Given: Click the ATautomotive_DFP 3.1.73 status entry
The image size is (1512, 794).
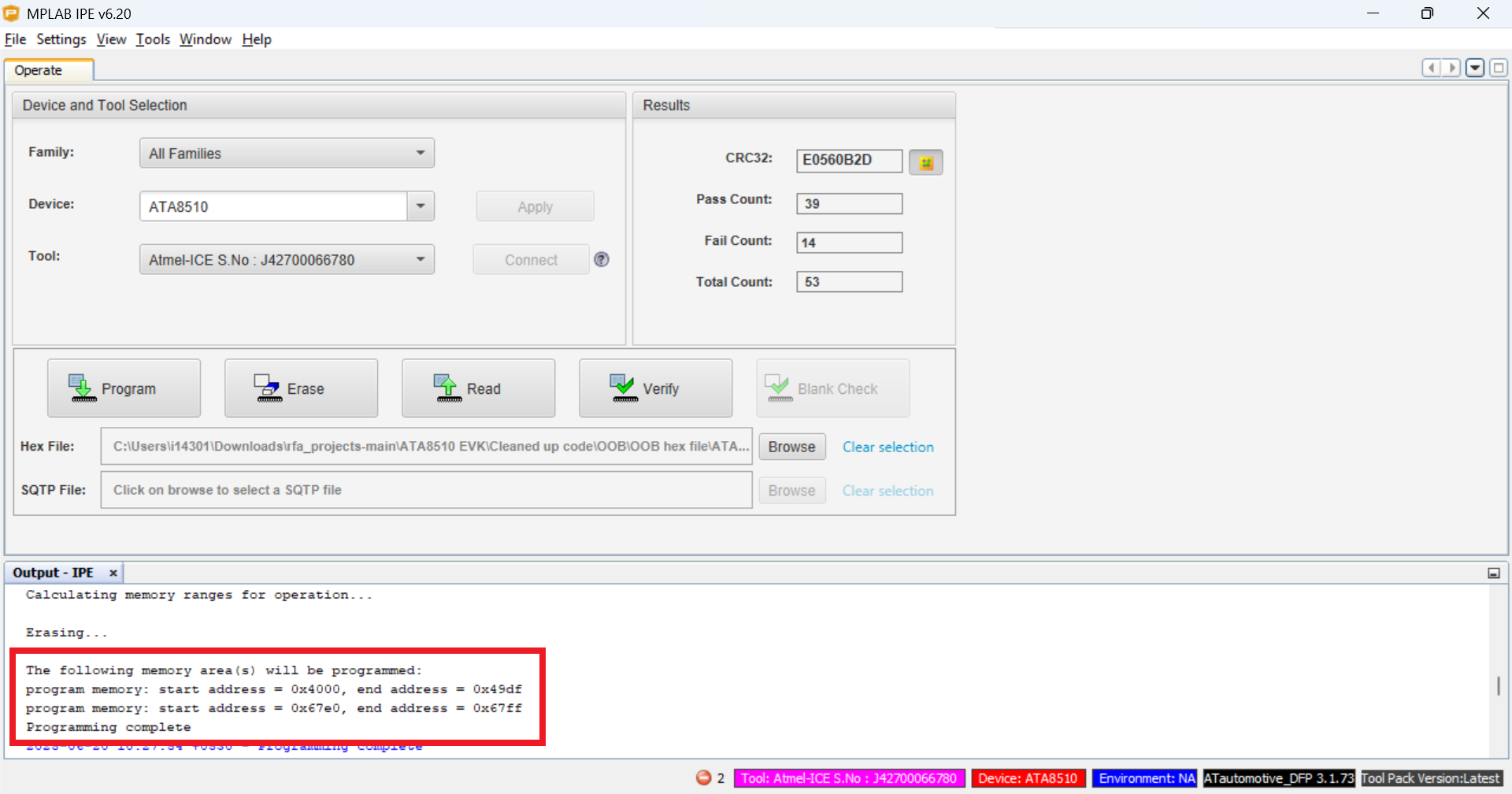Looking at the screenshot, I should coord(1279,778).
